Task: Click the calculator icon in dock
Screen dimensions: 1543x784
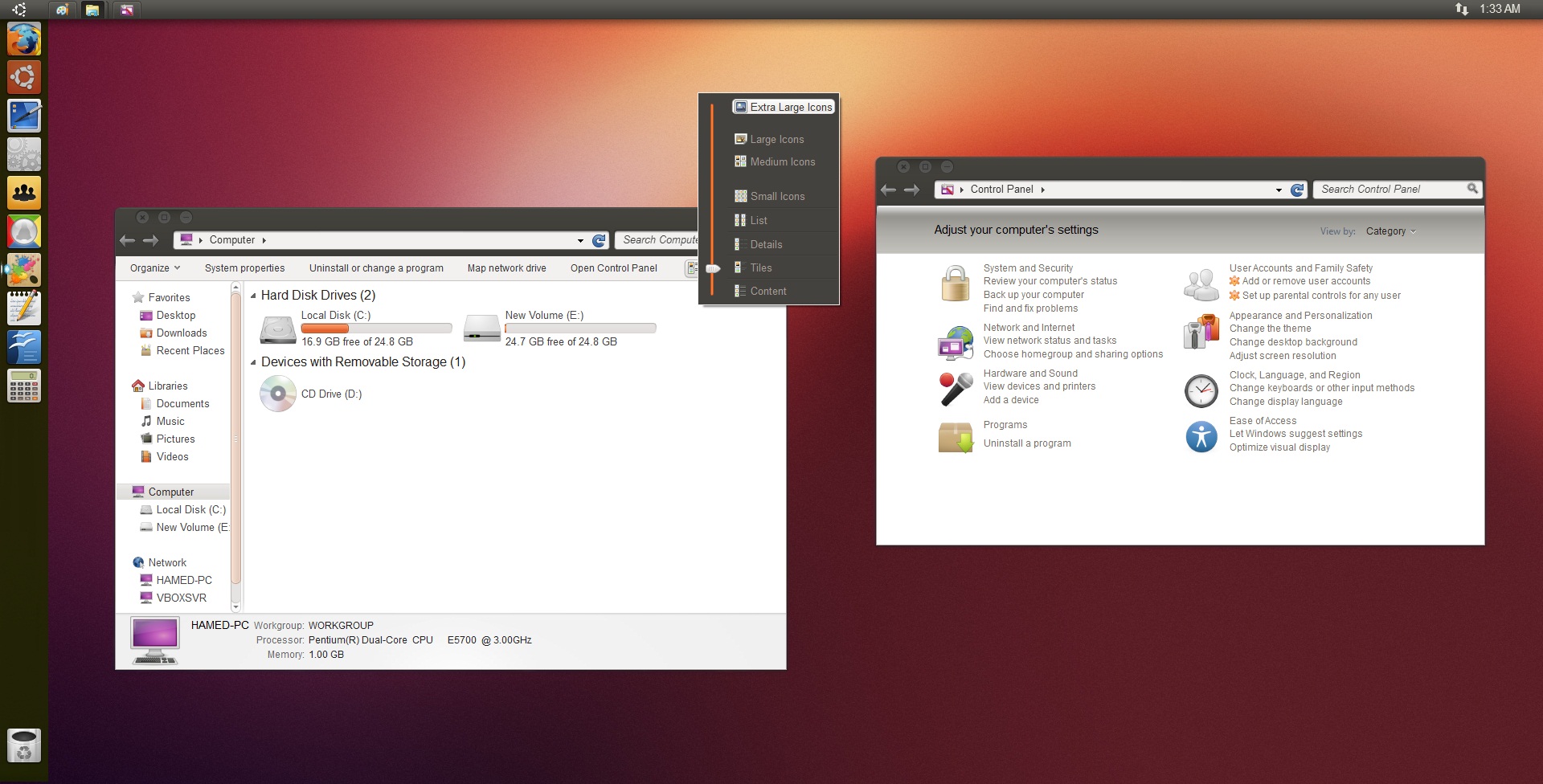Action: click(x=24, y=386)
